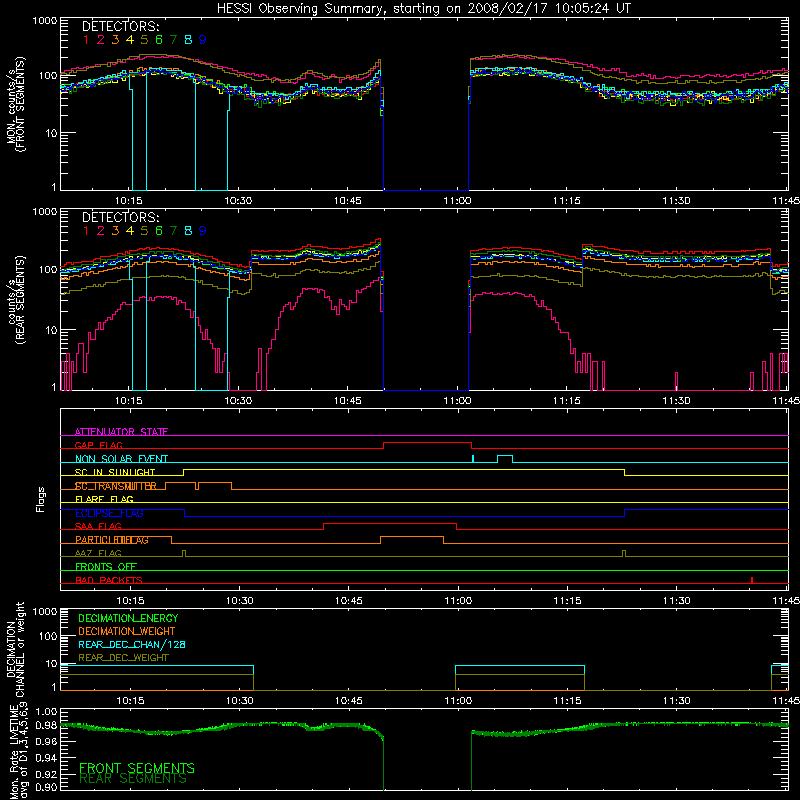Pick detector 3 in the rear segments legend
The width and height of the screenshot is (800, 800).
[115, 231]
